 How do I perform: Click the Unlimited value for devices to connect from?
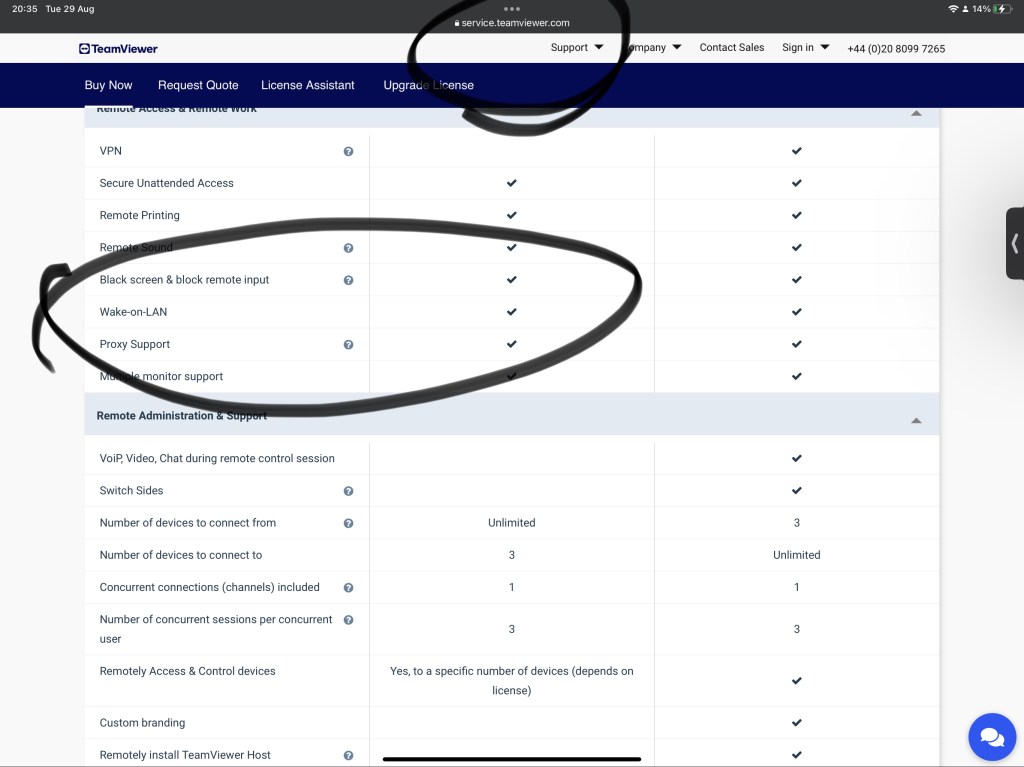[511, 523]
